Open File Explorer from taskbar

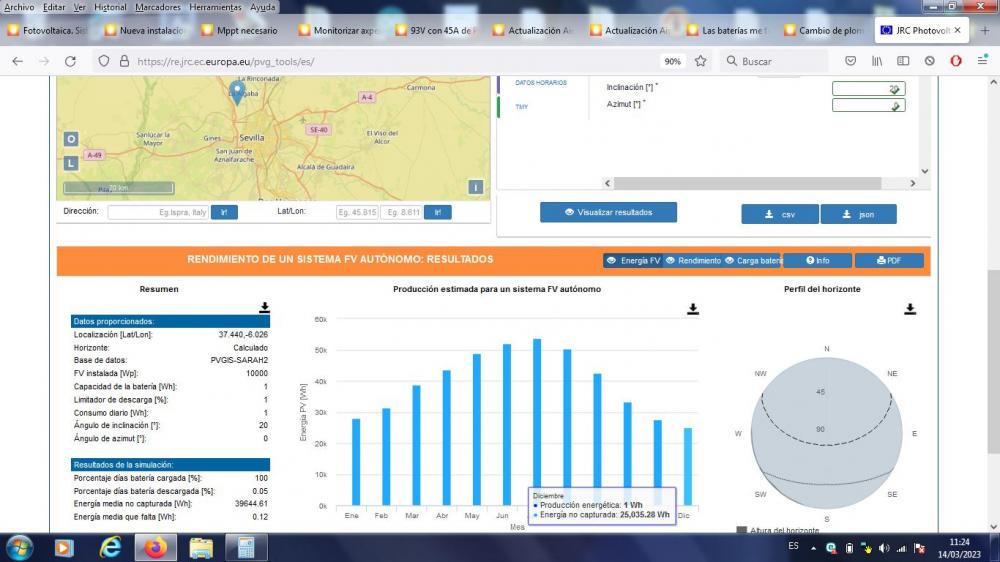(x=201, y=548)
